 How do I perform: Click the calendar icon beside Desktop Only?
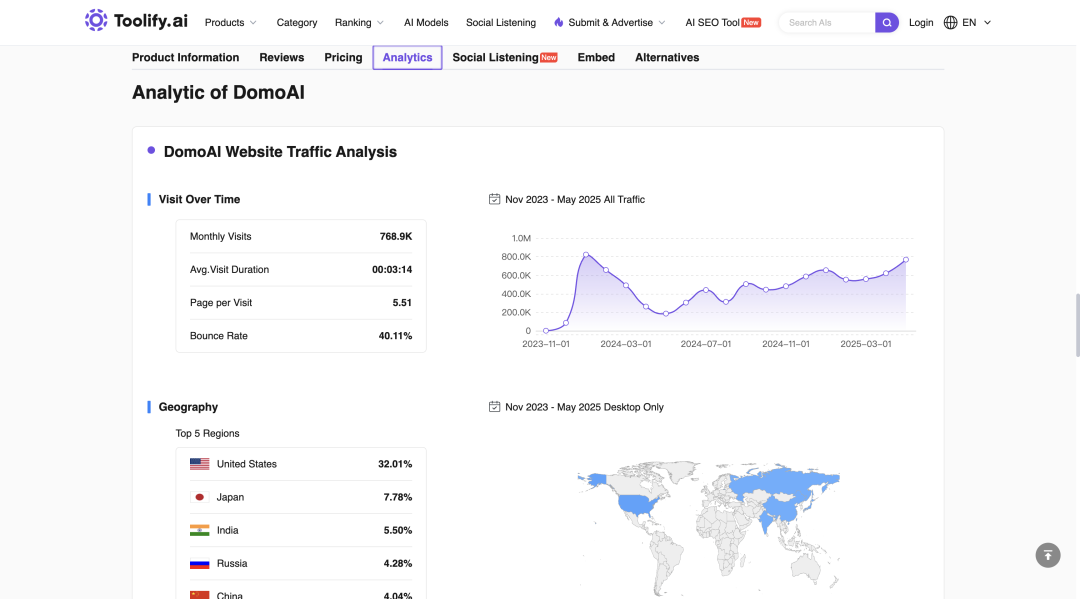(x=494, y=407)
